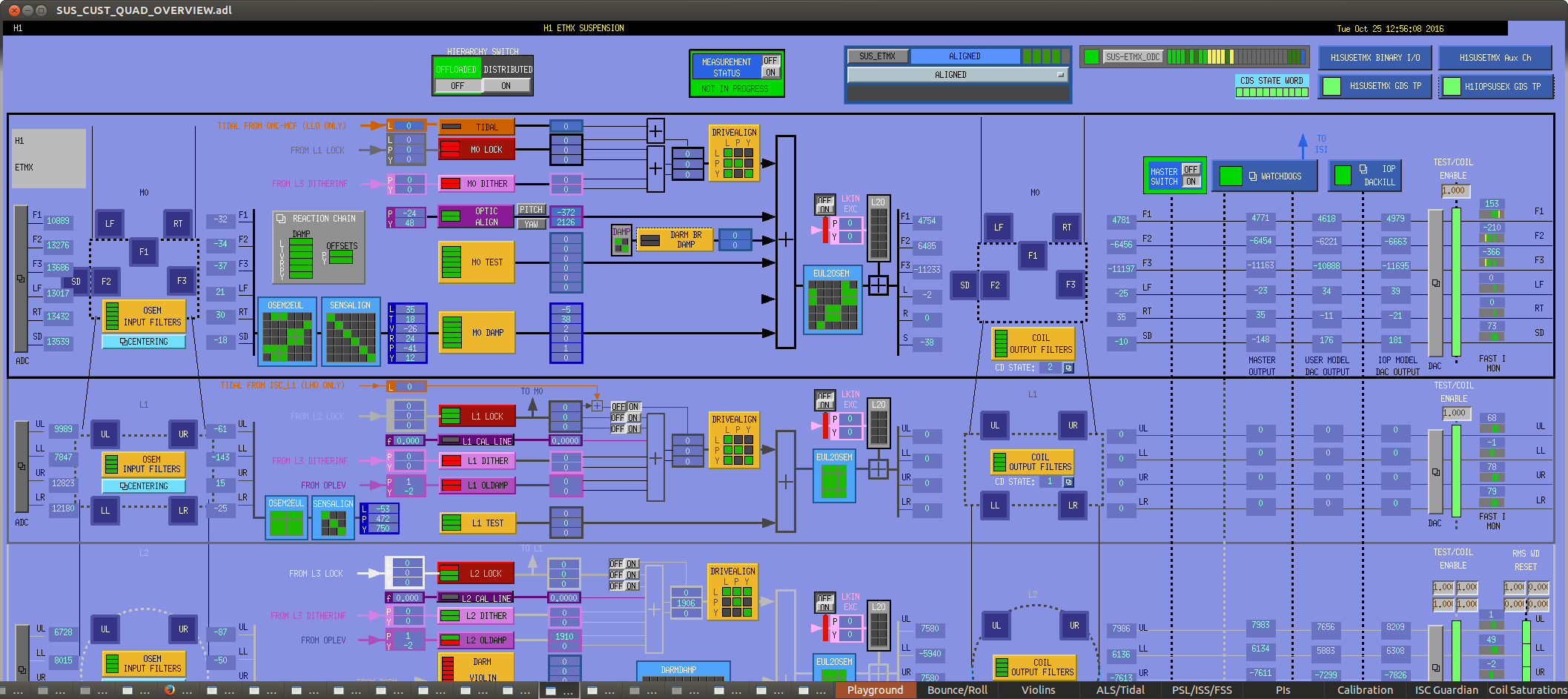Image resolution: width=1568 pixels, height=699 pixels.
Task: Open the L1 LOCK filter block
Action: coord(477,416)
